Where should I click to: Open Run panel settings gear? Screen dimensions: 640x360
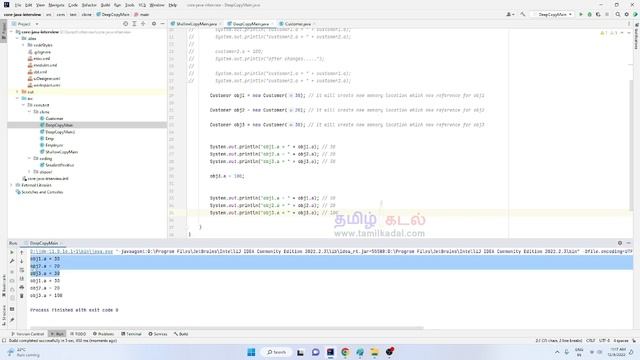click(620, 243)
